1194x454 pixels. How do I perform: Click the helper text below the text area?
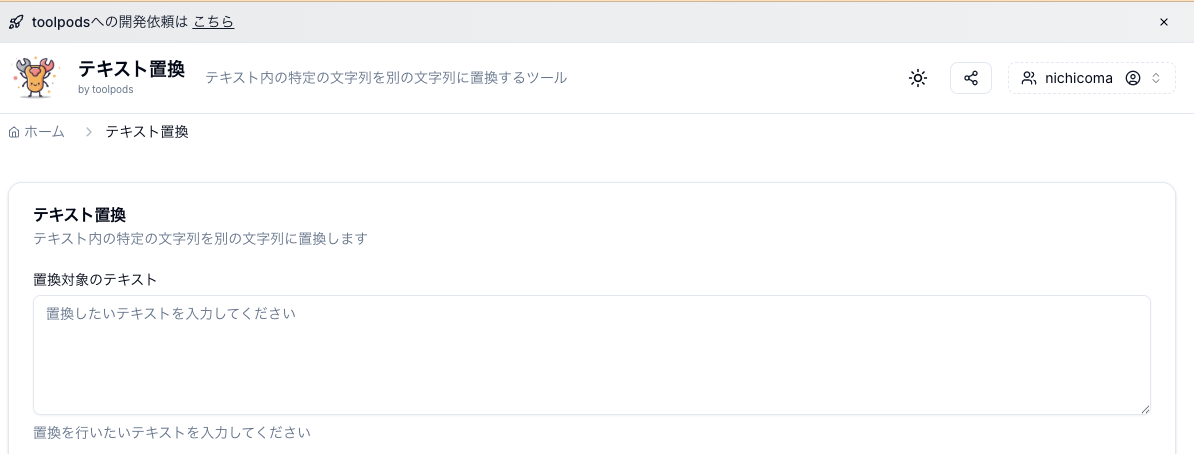tap(171, 432)
